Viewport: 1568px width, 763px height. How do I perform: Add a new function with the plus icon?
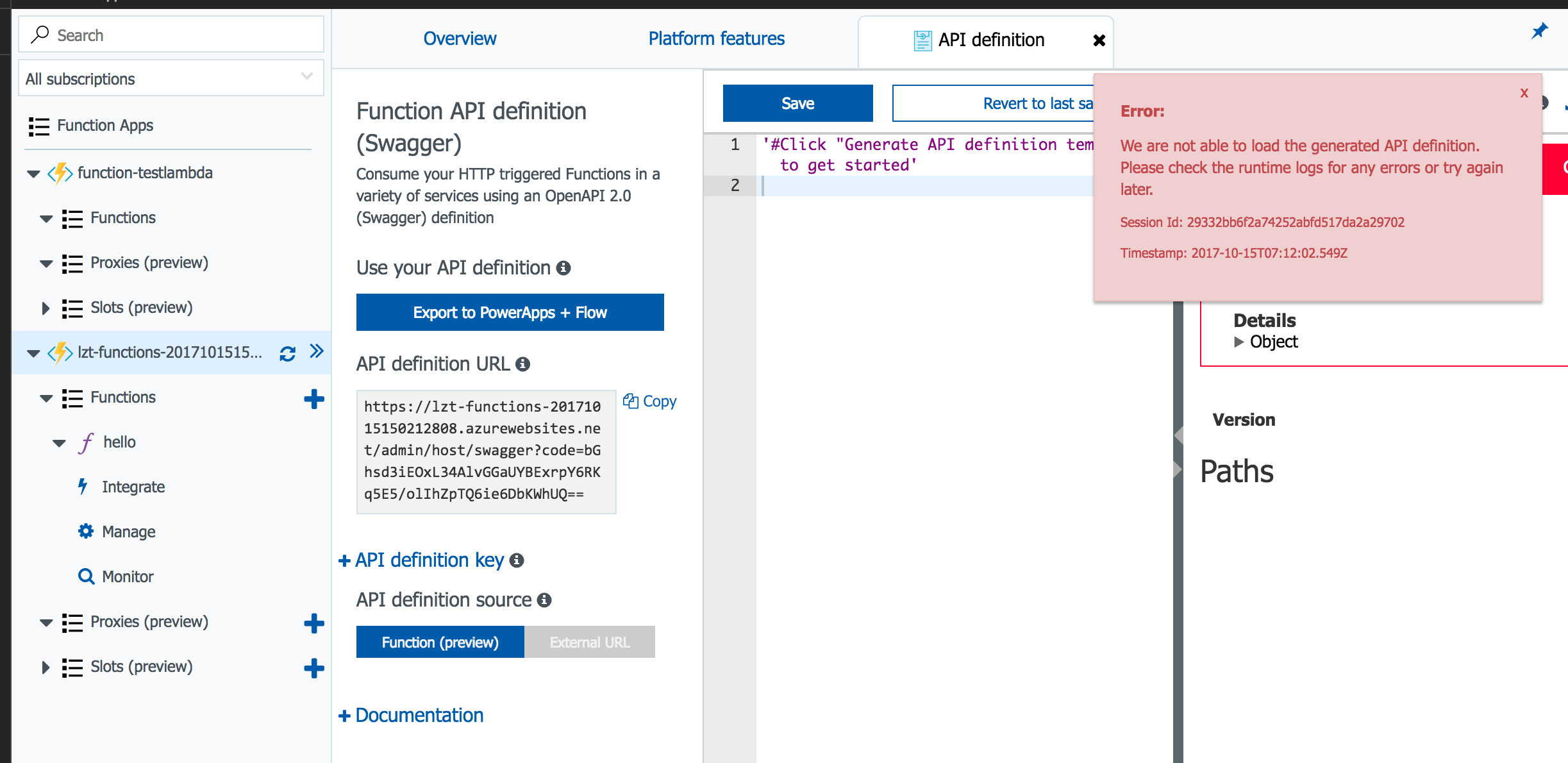pyautogui.click(x=315, y=398)
